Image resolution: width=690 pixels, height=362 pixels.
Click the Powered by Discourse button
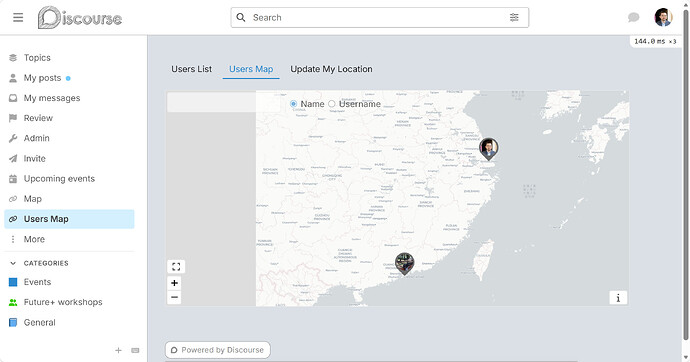[x=218, y=350]
